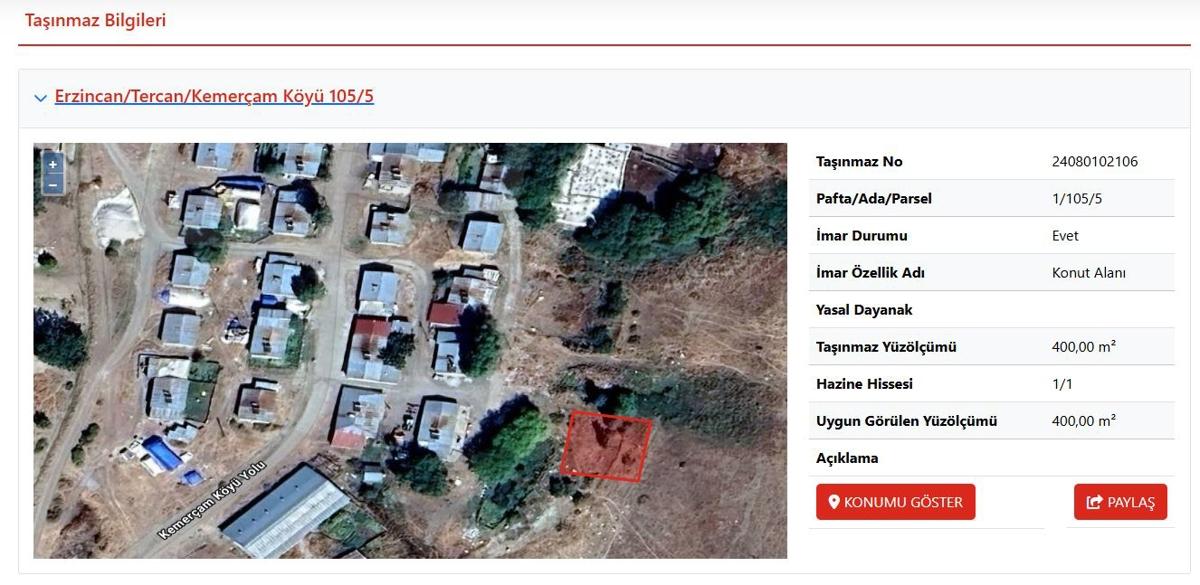Click the İmar Durumu label
The width and height of the screenshot is (1200, 585).
[x=862, y=235]
